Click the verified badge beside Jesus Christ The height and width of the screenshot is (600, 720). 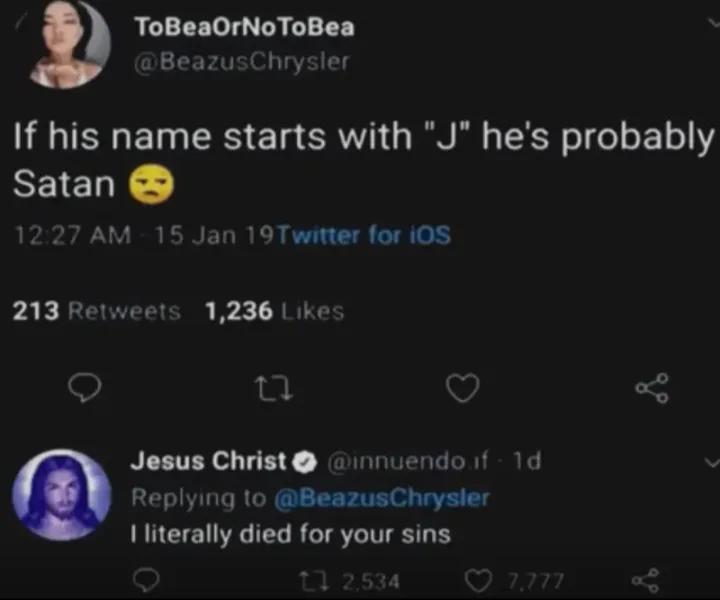[x=304, y=462]
